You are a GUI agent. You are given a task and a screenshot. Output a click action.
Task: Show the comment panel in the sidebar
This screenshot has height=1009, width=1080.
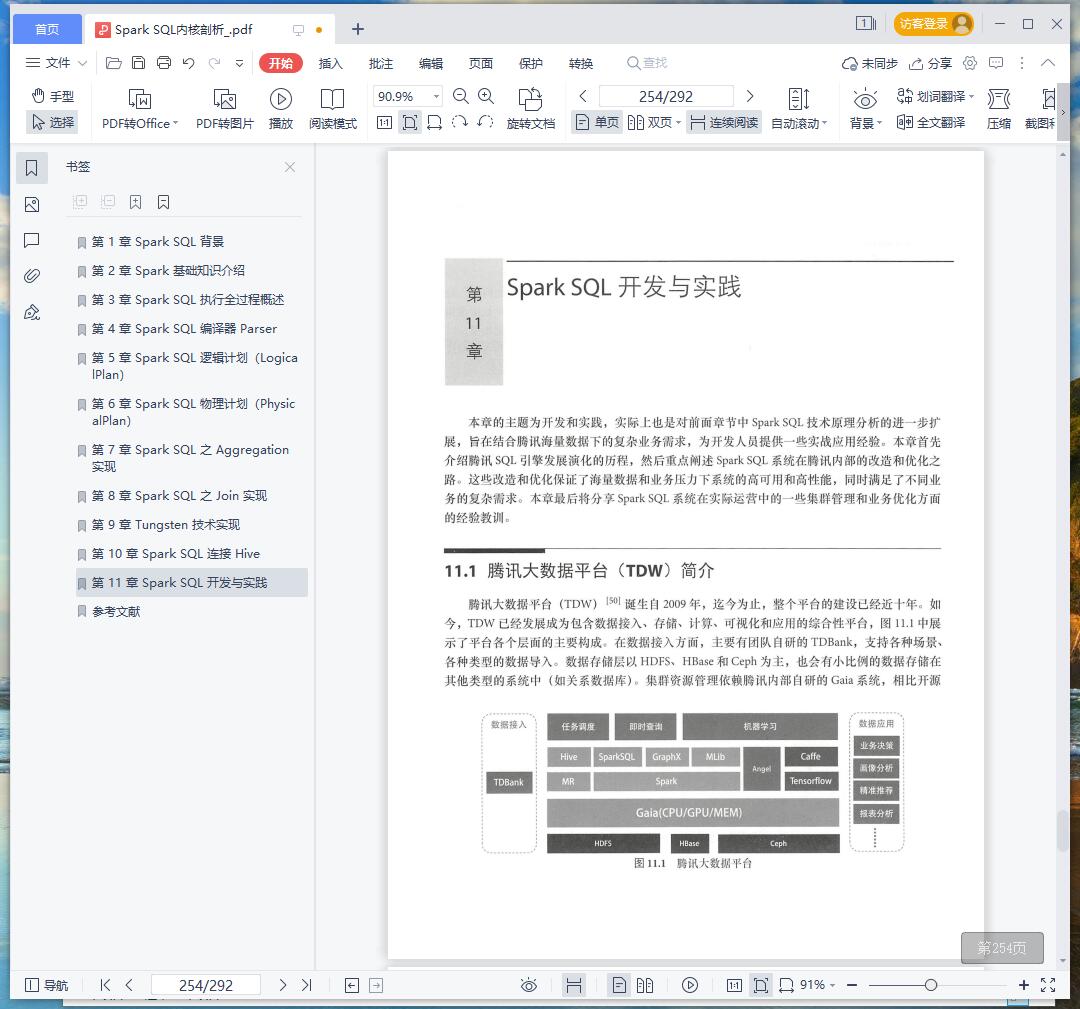point(32,240)
